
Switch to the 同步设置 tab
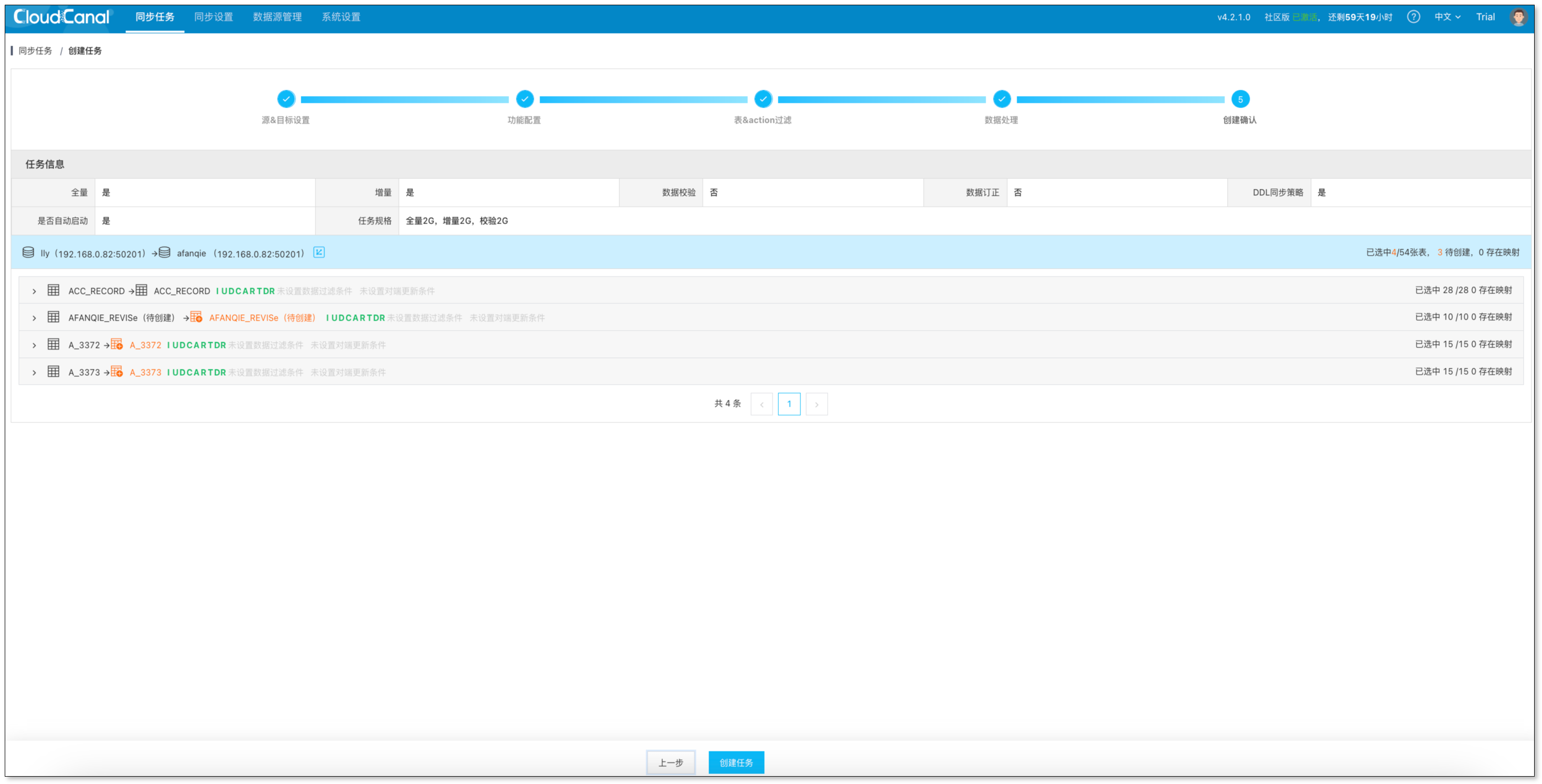[214, 17]
